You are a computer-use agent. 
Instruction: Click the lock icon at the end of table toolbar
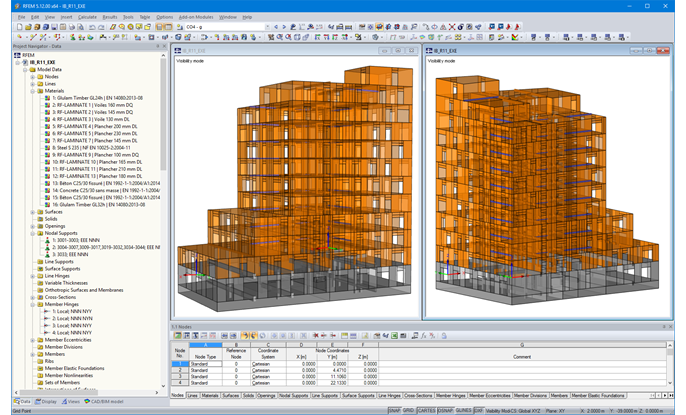tap(444, 336)
